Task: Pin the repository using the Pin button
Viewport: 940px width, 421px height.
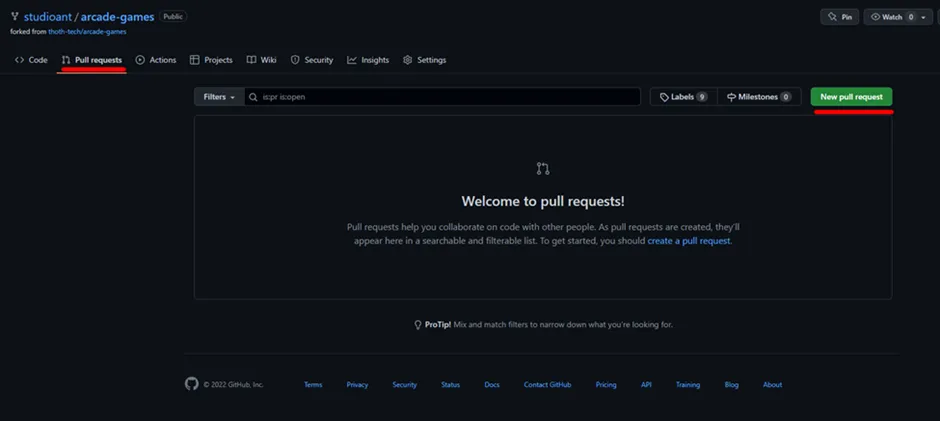Action: [x=838, y=17]
